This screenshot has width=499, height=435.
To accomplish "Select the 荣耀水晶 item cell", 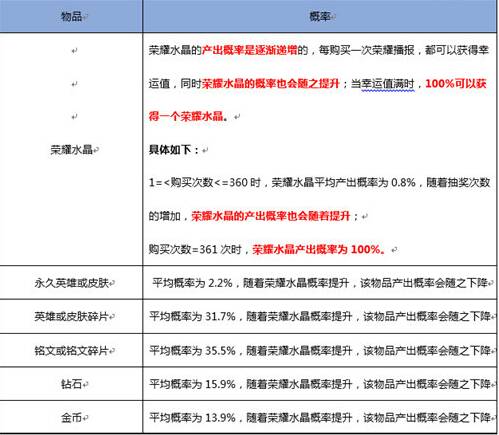I will coord(71,149).
